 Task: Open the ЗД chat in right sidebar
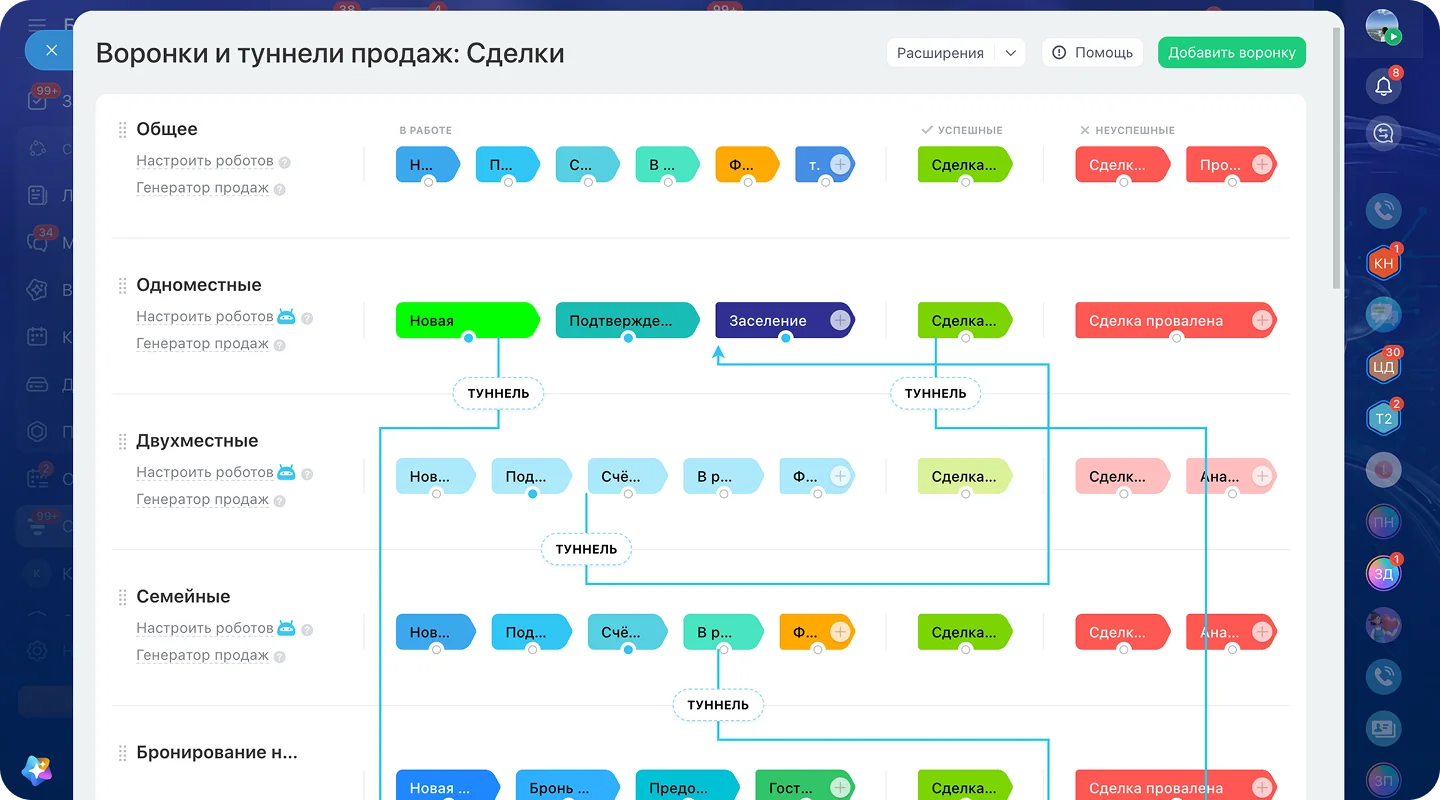[1384, 573]
